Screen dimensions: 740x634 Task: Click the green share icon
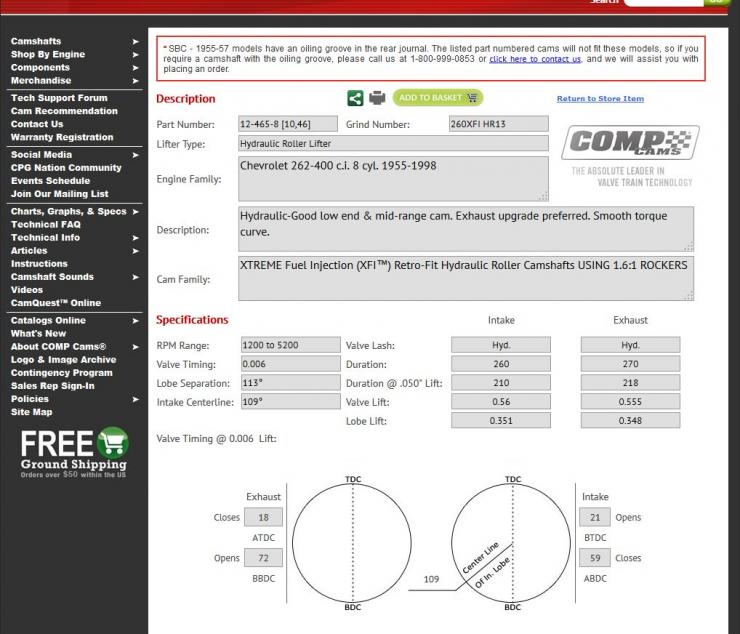point(355,98)
